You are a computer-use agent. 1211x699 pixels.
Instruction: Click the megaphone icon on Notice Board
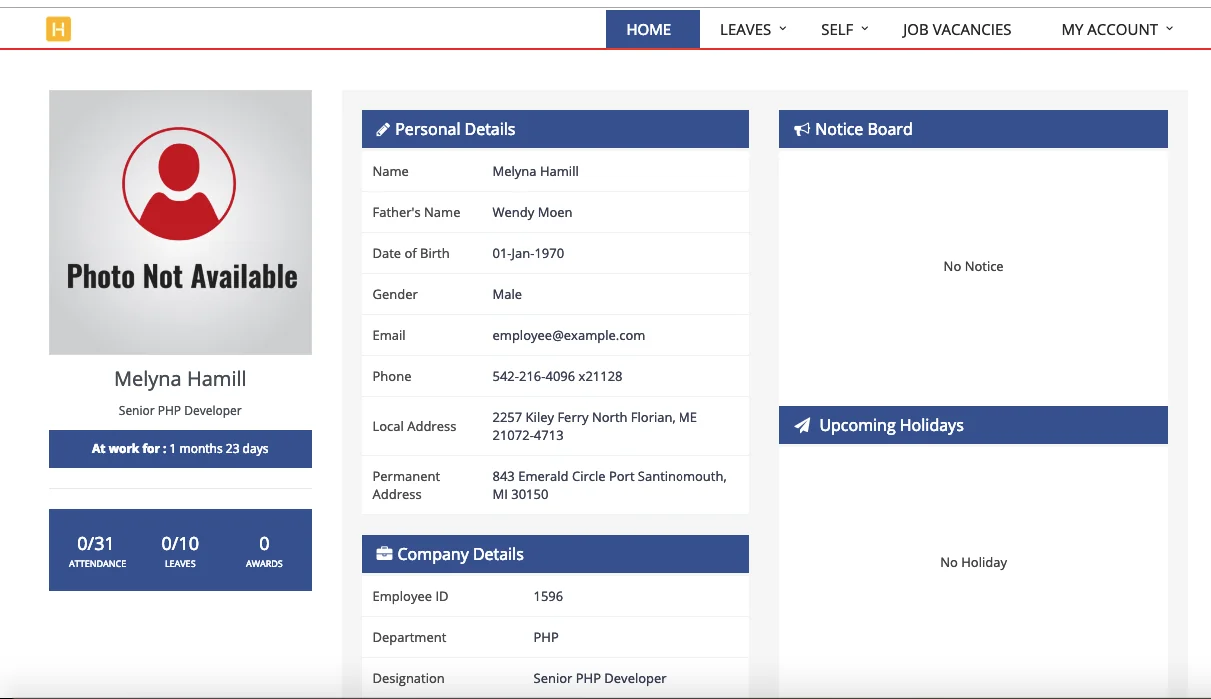click(801, 130)
